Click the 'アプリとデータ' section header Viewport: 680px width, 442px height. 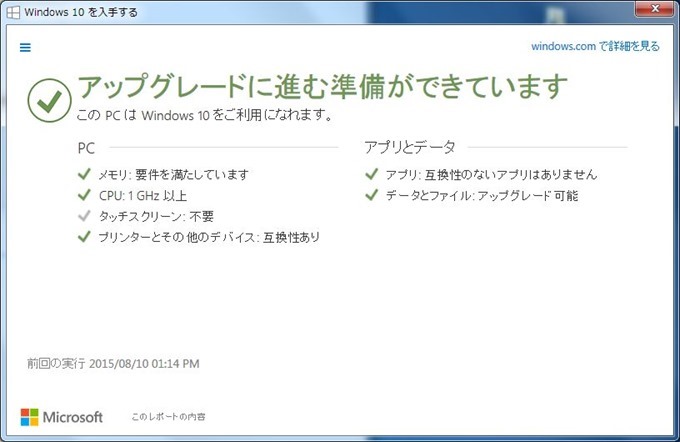(x=410, y=147)
